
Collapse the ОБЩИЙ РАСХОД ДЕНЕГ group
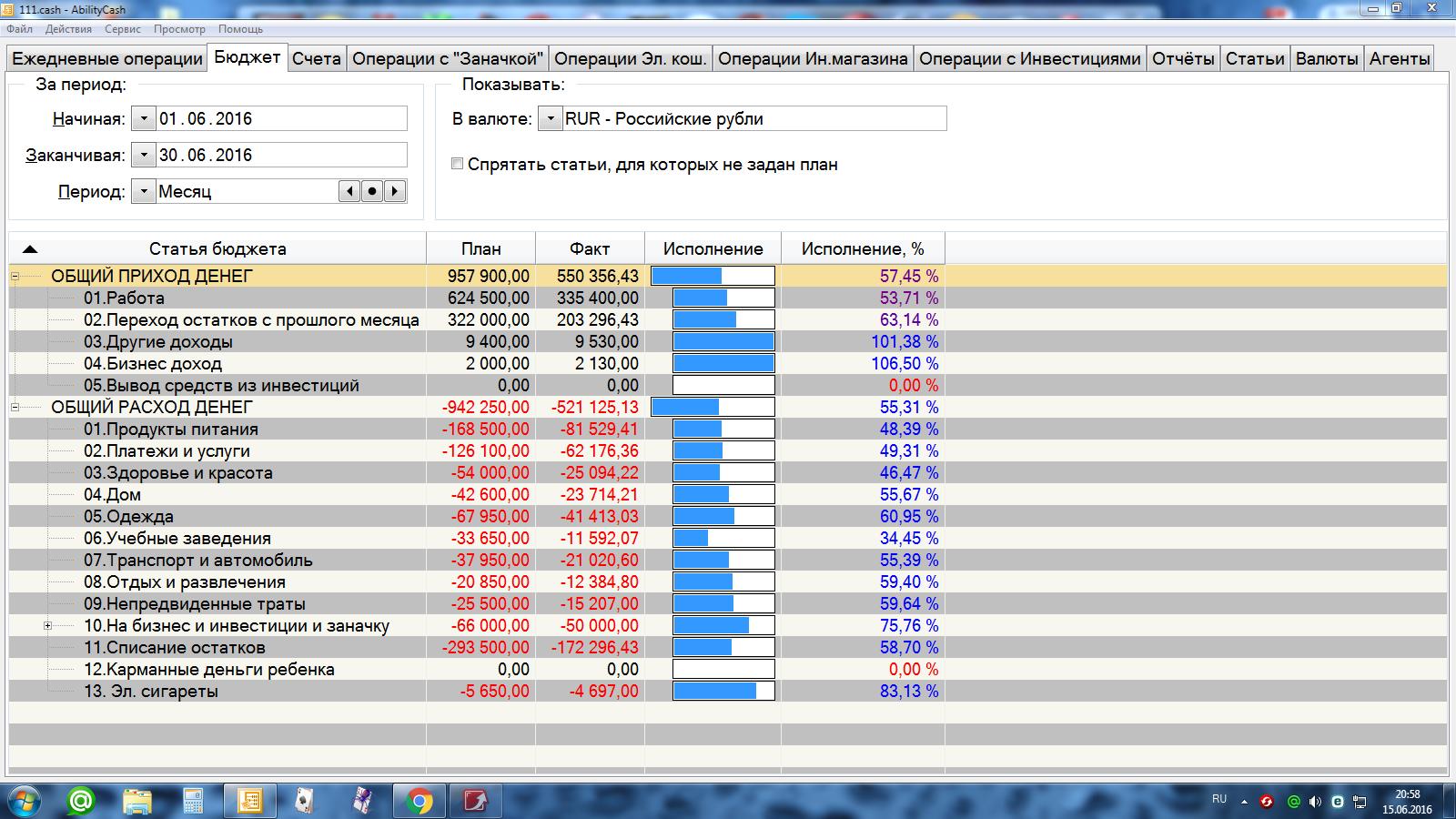(x=15, y=408)
